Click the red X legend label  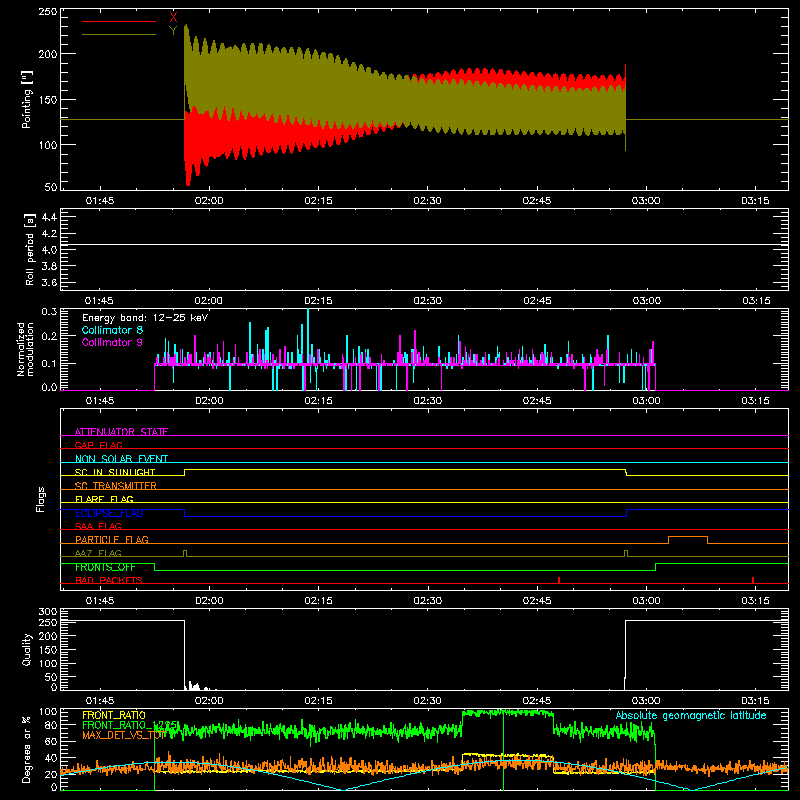click(173, 18)
